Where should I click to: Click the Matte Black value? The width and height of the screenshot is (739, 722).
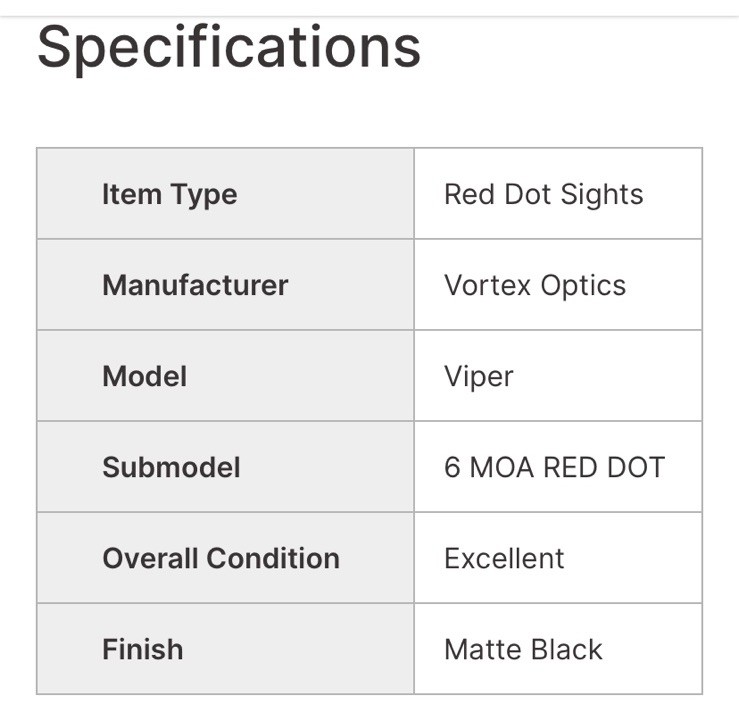click(x=523, y=649)
